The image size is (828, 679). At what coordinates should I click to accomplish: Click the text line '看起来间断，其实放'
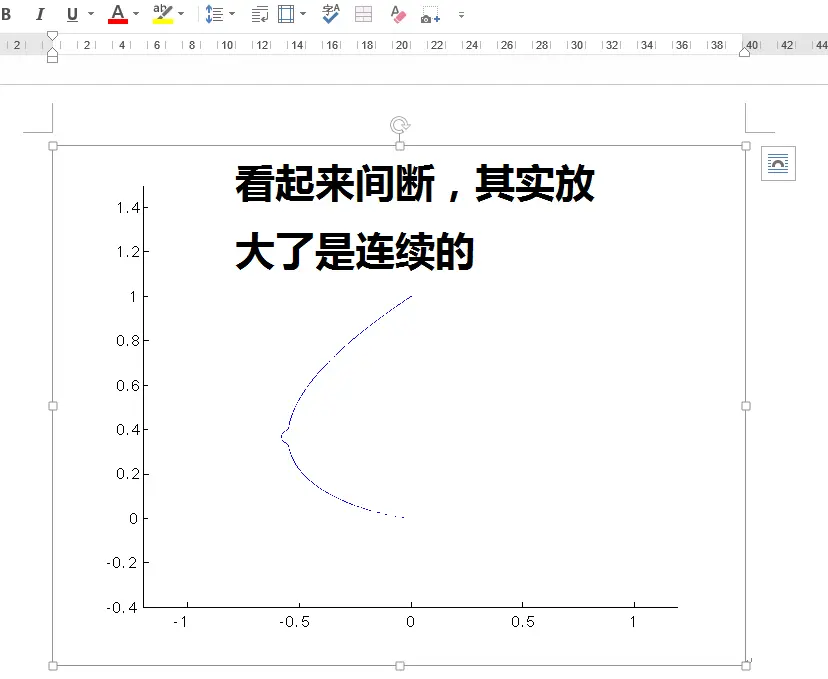(415, 183)
